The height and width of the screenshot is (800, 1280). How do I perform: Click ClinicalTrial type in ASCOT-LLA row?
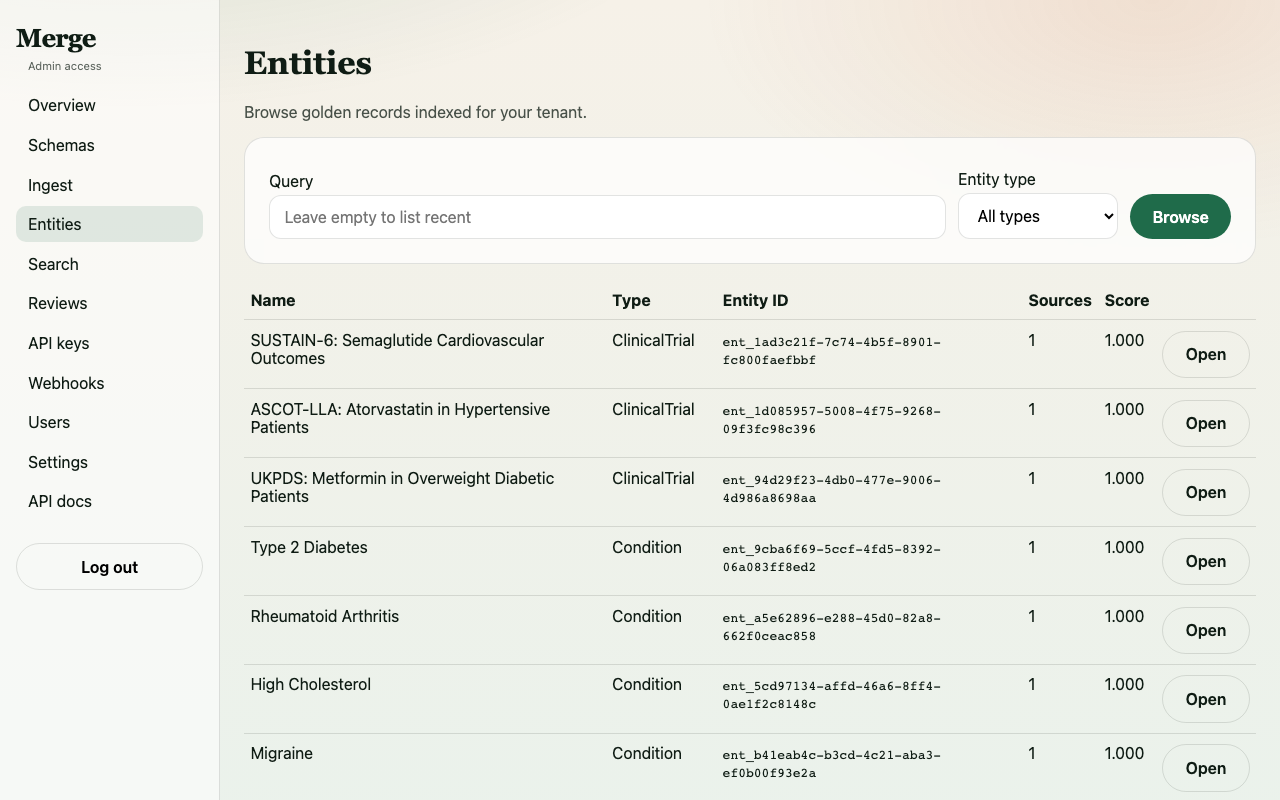[x=653, y=409]
